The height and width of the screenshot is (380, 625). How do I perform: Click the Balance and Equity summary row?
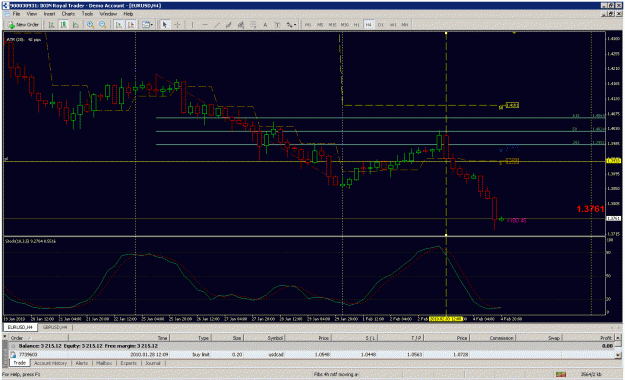coord(311,346)
